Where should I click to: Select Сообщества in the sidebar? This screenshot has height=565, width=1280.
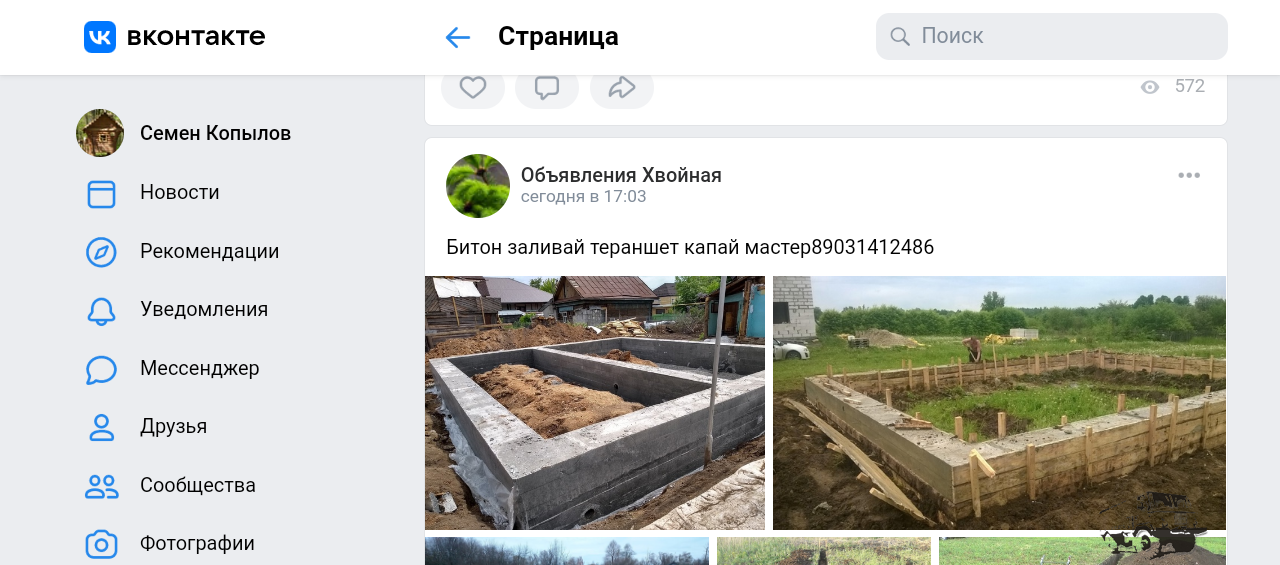point(198,485)
